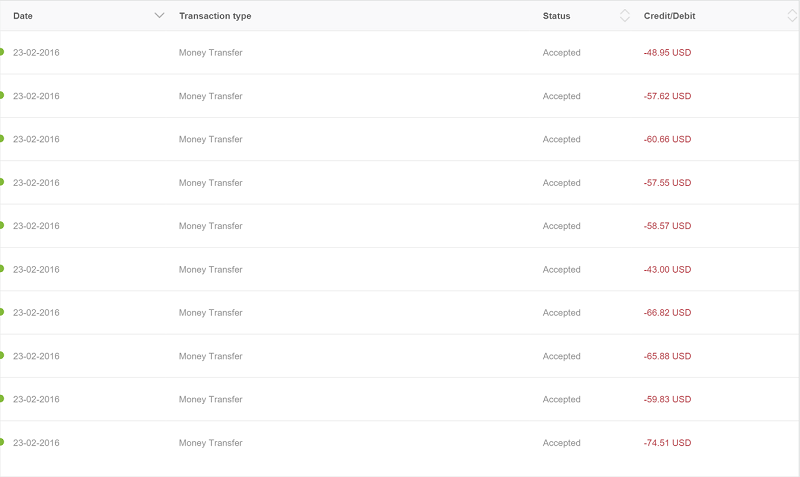Select the Money Transfer row for -57.55 USD

pos(400,183)
